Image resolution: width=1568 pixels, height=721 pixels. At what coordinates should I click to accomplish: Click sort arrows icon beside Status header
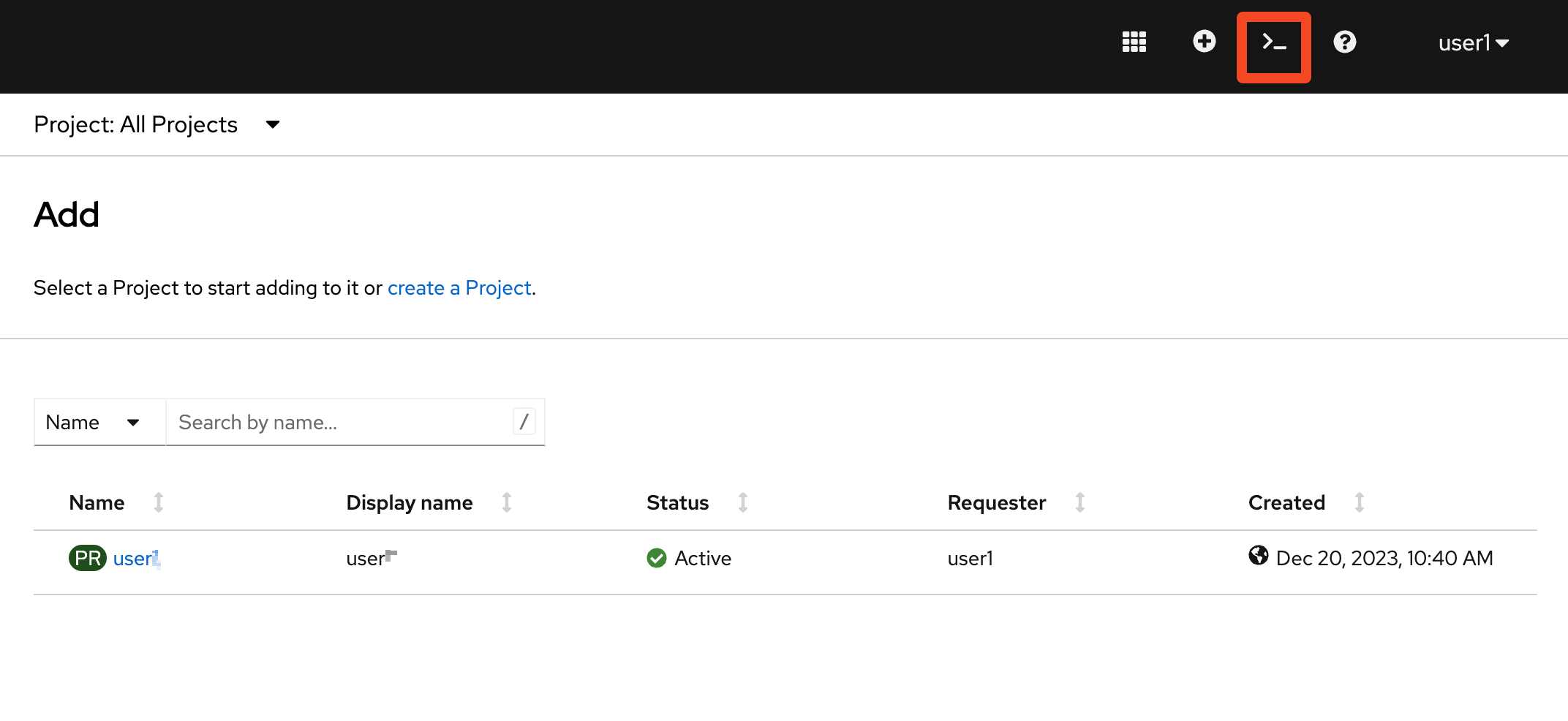tap(743, 502)
